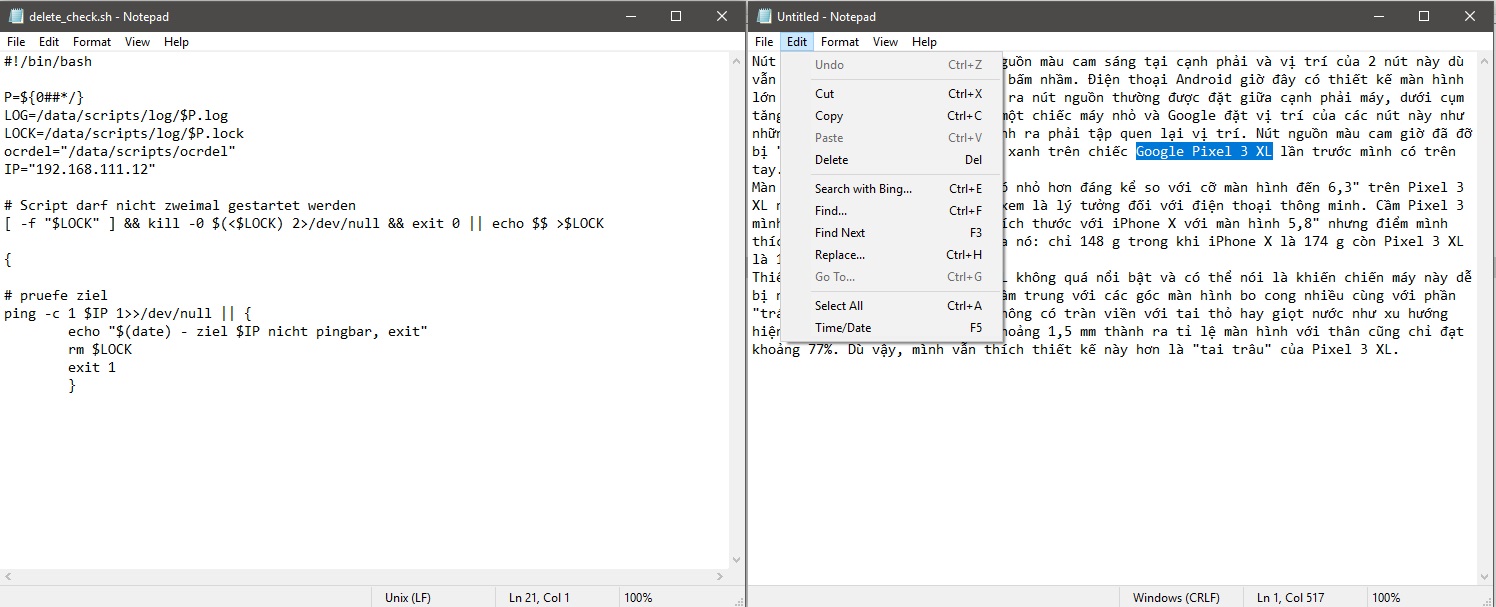This screenshot has width=1496, height=607.
Task: Click the Untitled Notepad title bar icon
Action: tap(764, 16)
